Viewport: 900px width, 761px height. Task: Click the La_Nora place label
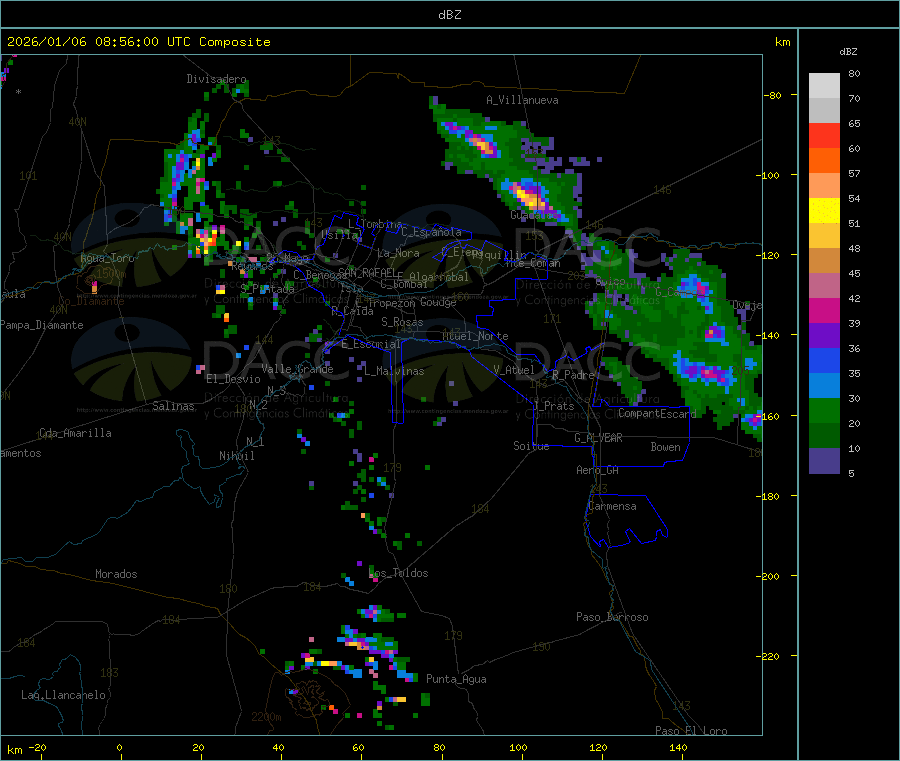click(x=398, y=254)
